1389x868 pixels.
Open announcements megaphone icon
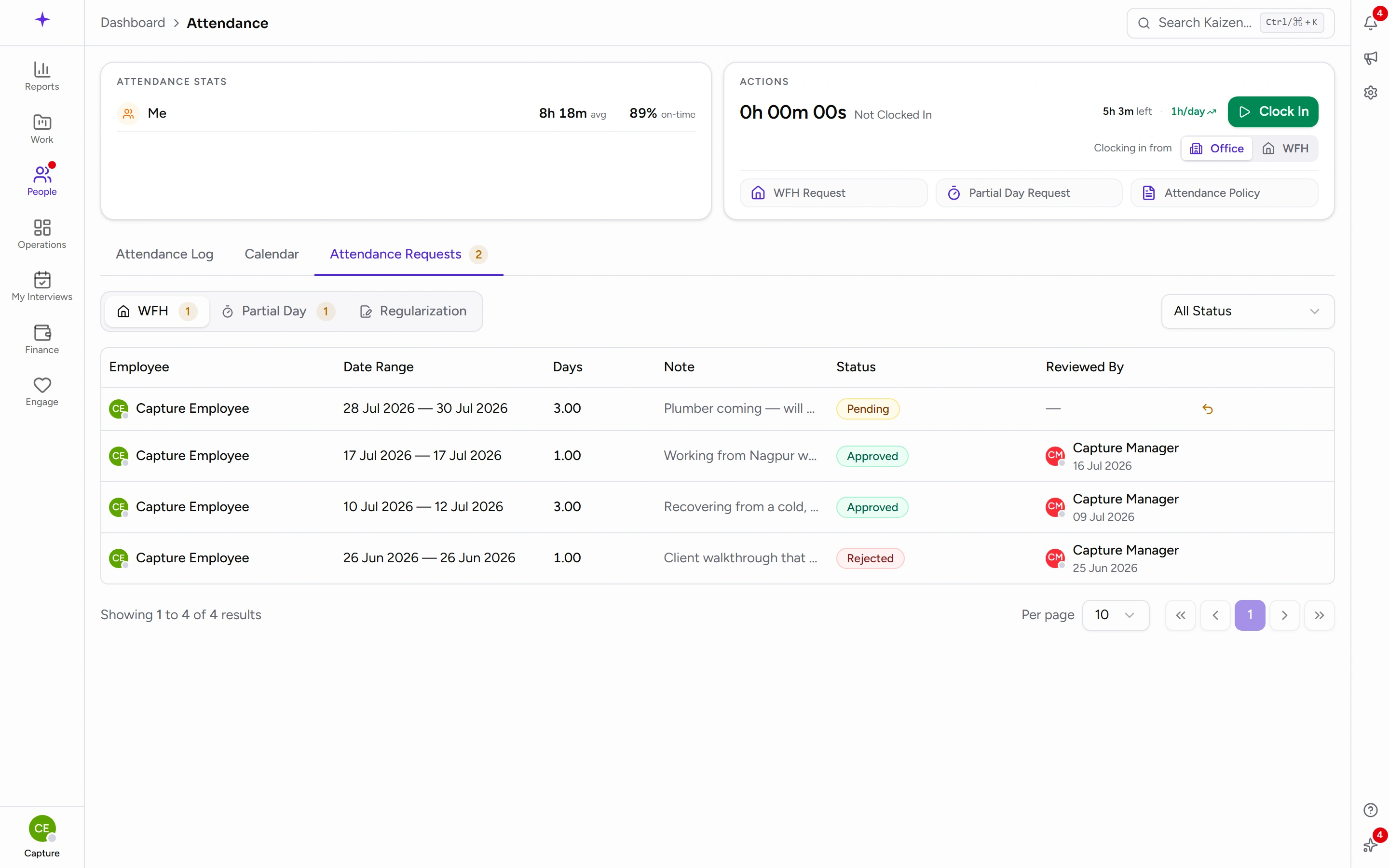pos(1370,58)
